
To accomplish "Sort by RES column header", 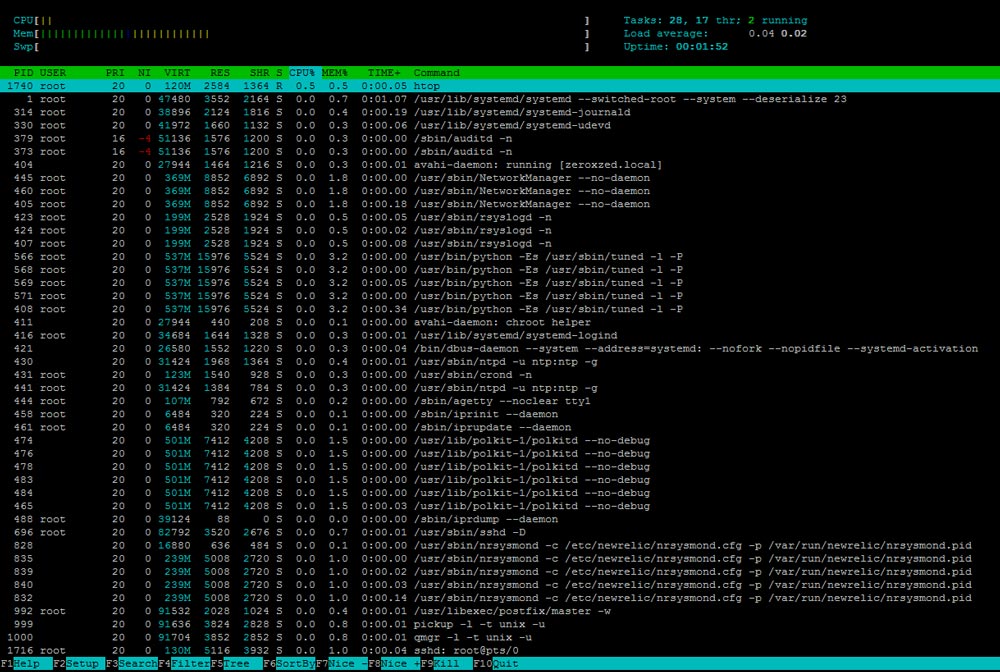I will pyautogui.click(x=220, y=73).
